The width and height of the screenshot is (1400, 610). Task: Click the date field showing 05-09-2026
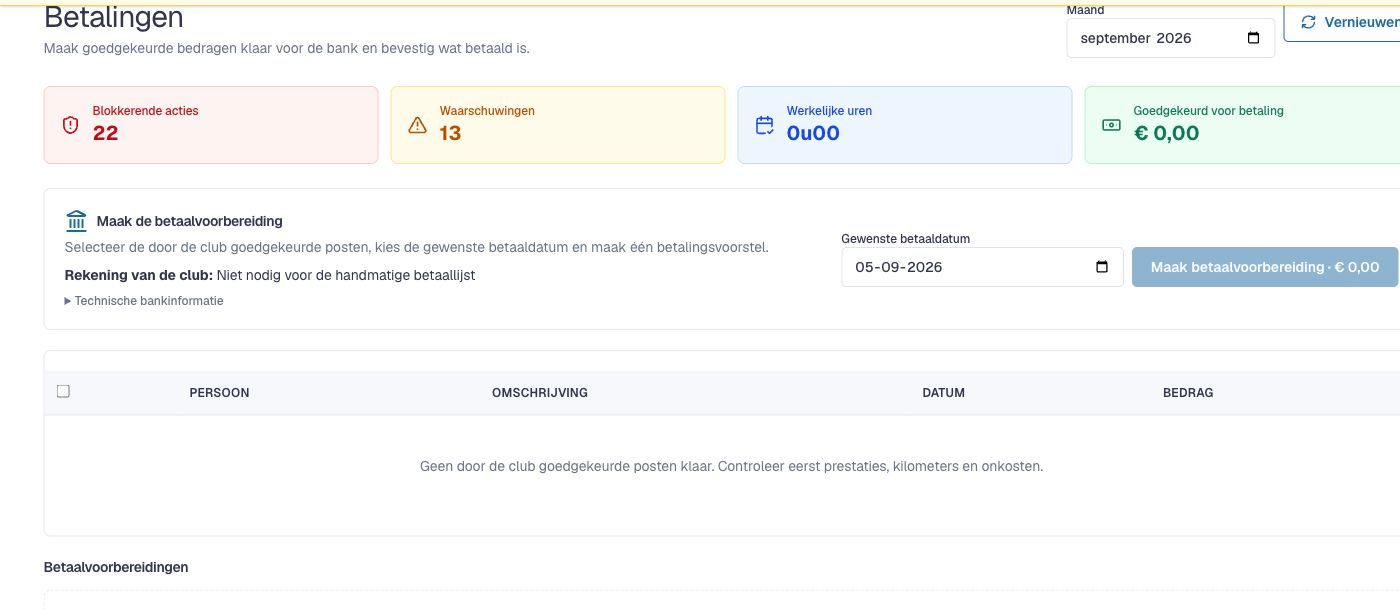(x=981, y=267)
